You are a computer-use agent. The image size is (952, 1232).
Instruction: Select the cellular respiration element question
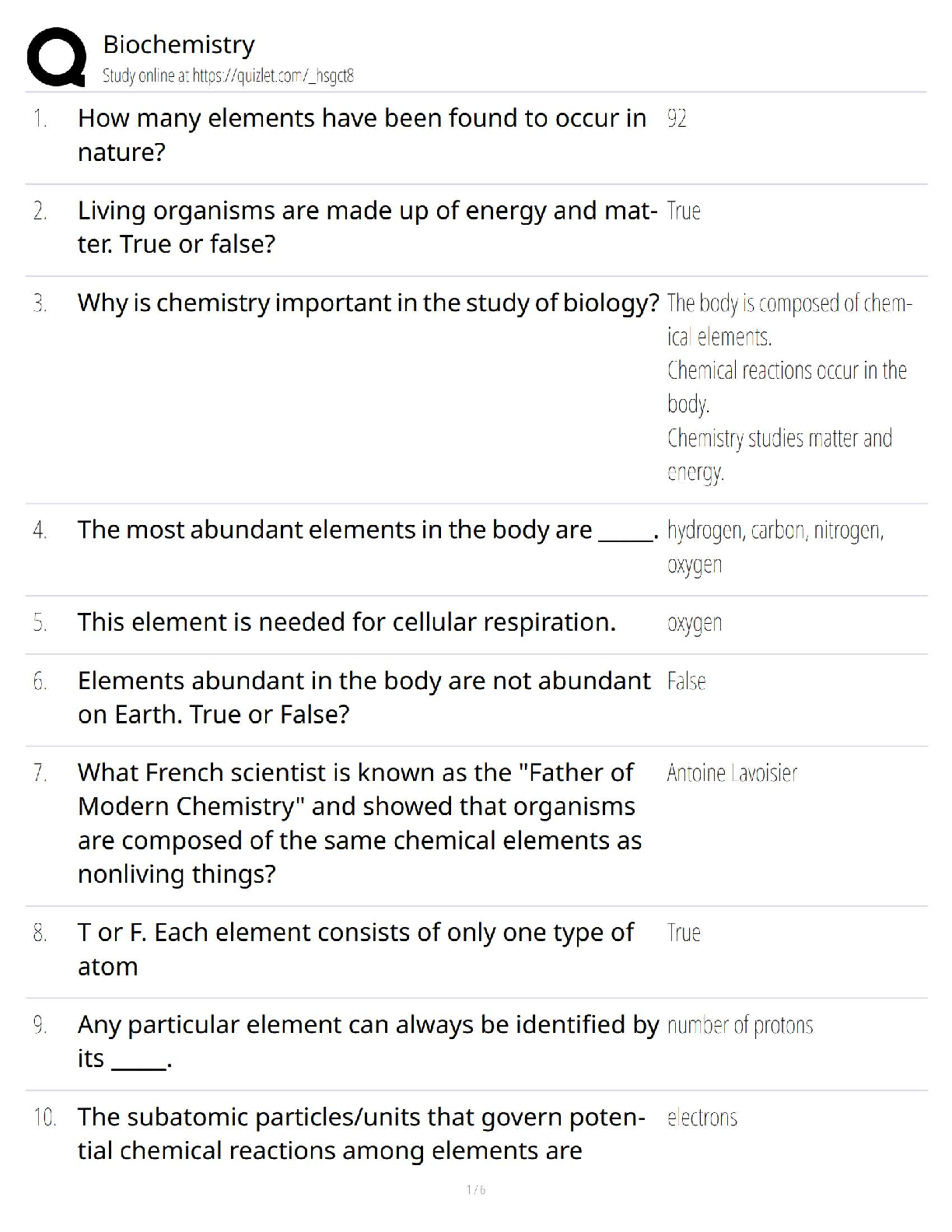[x=347, y=622]
